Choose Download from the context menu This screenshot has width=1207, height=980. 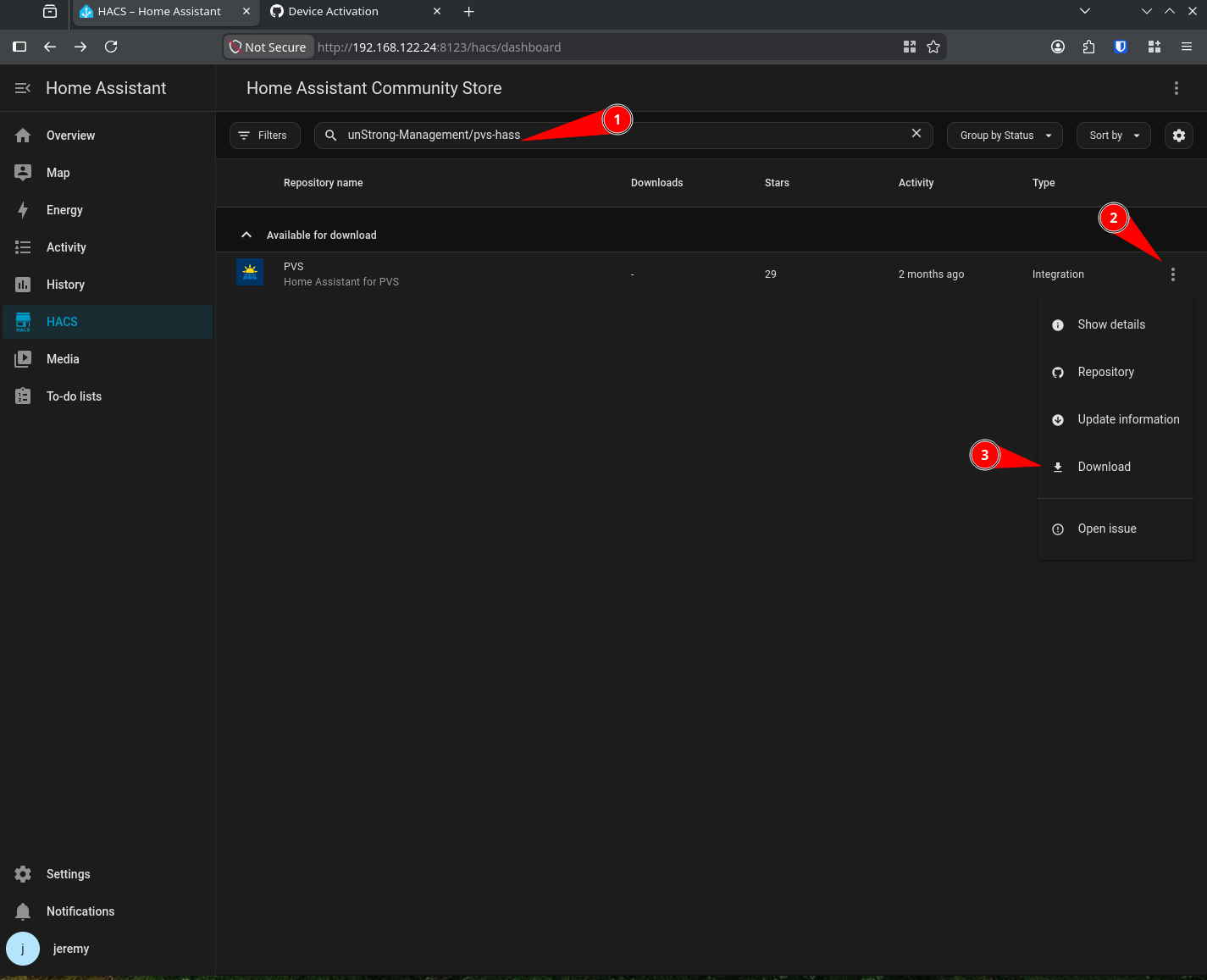[1116, 467]
